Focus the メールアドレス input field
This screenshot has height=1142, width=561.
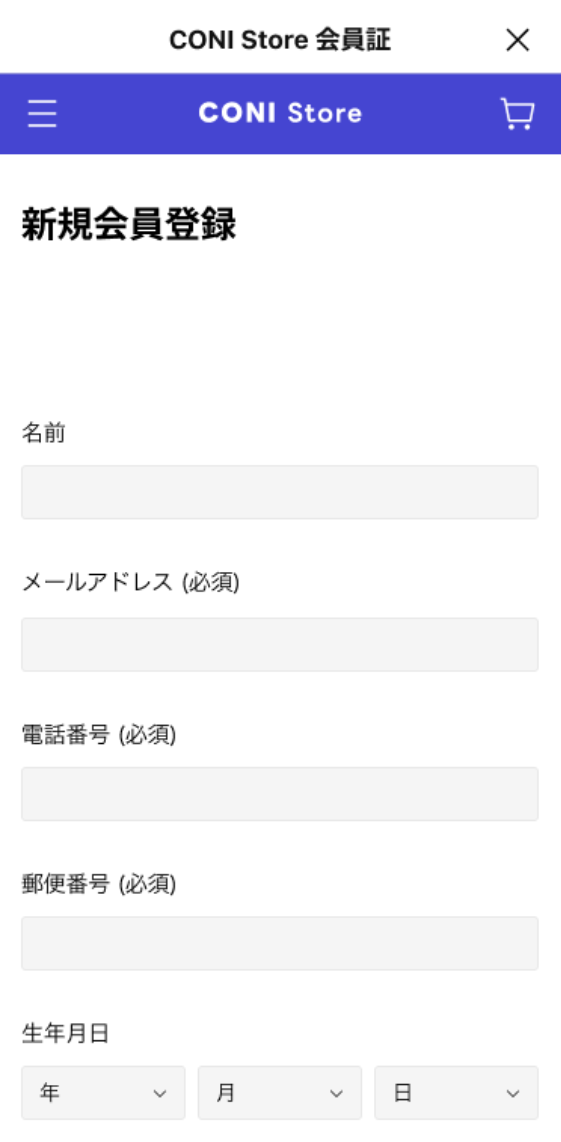280,645
